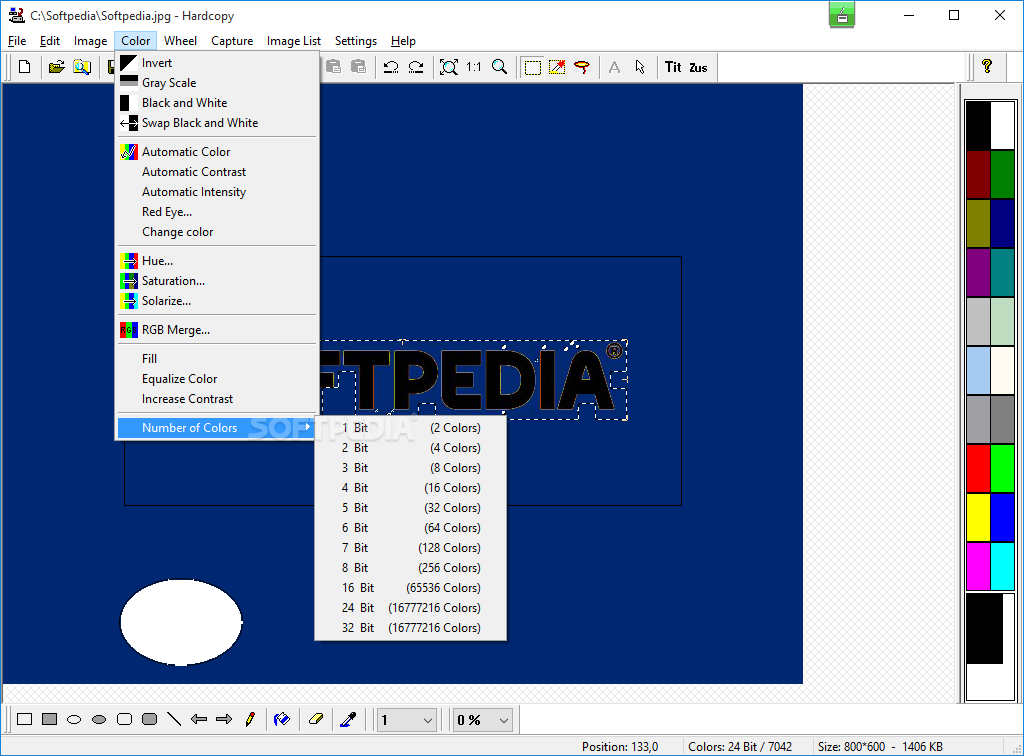This screenshot has width=1024, height=756.
Task: Select the filled rounded rectangle tool
Action: [x=150, y=719]
